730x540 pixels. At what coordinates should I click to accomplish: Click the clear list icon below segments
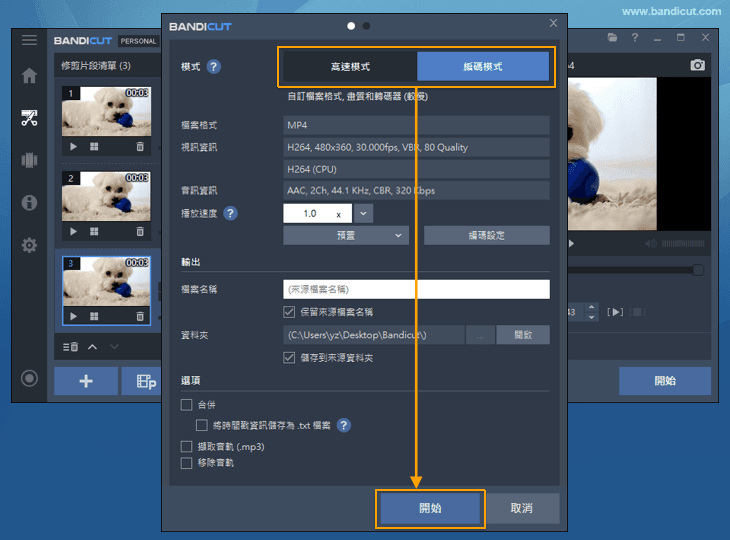70,347
